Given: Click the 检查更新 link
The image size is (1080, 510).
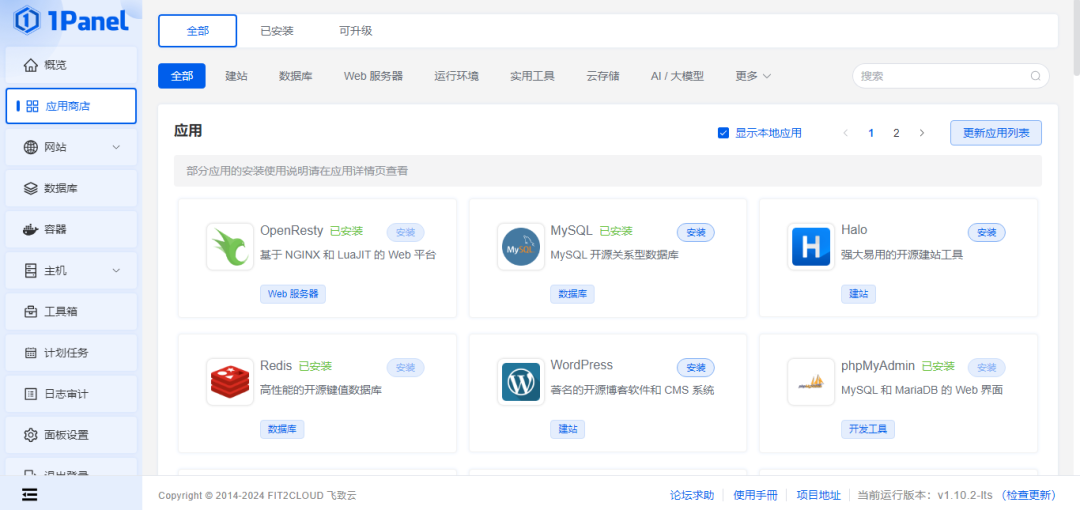Looking at the screenshot, I should tap(1029, 495).
